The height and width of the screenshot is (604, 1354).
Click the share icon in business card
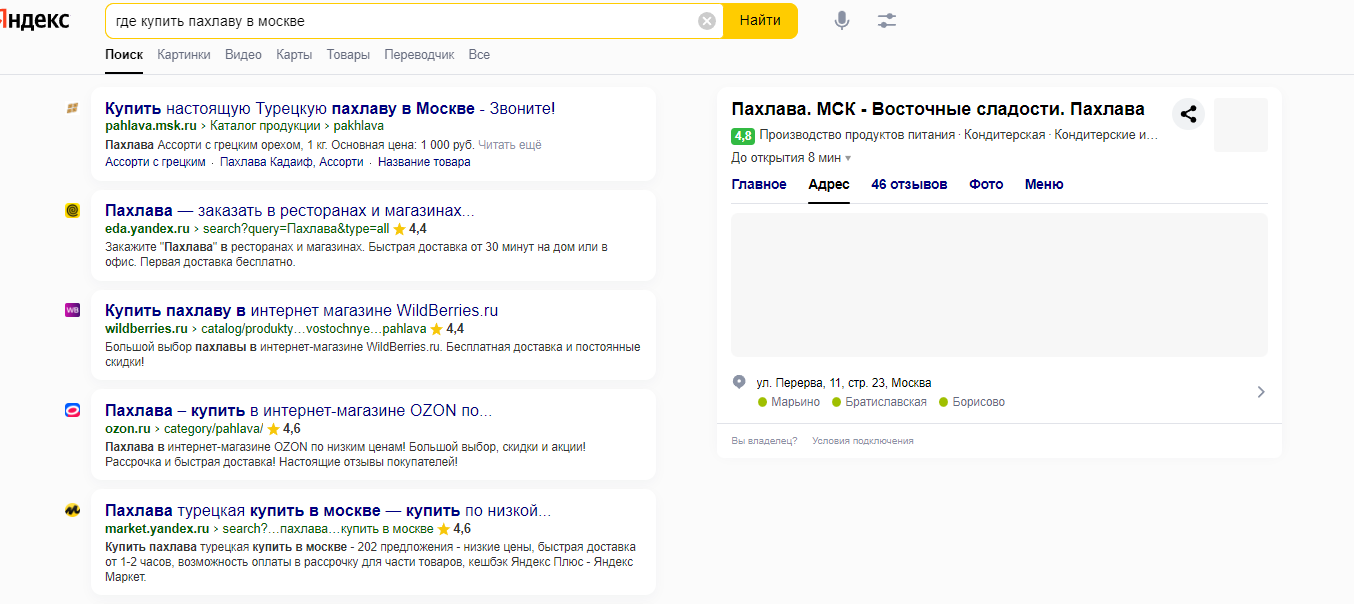1188,114
